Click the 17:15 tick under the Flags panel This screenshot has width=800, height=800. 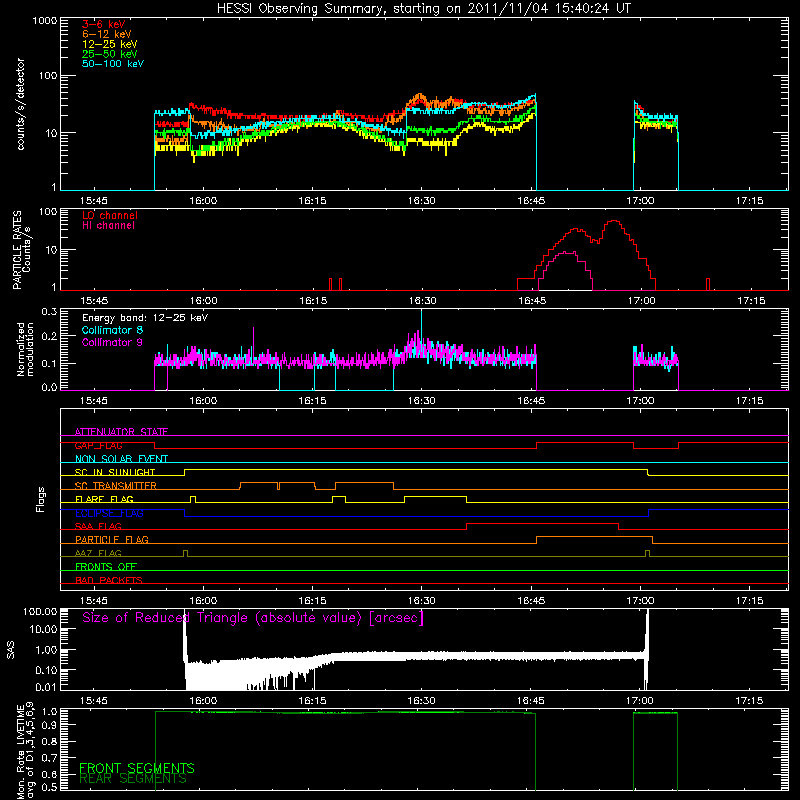pyautogui.click(x=749, y=601)
